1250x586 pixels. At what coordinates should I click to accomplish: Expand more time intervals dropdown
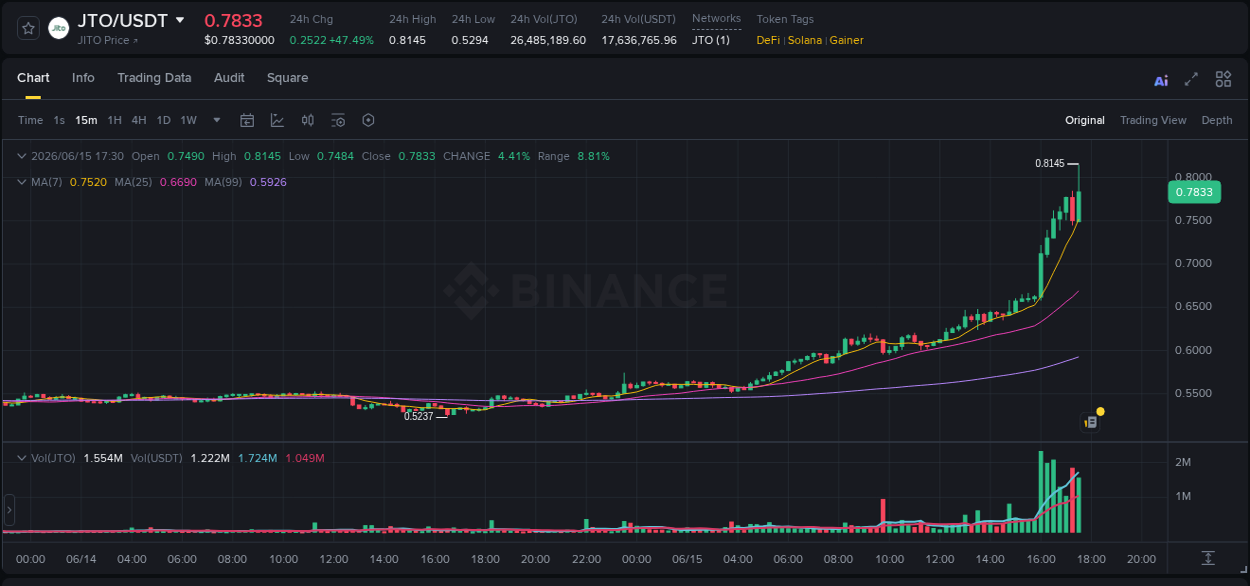click(x=217, y=120)
